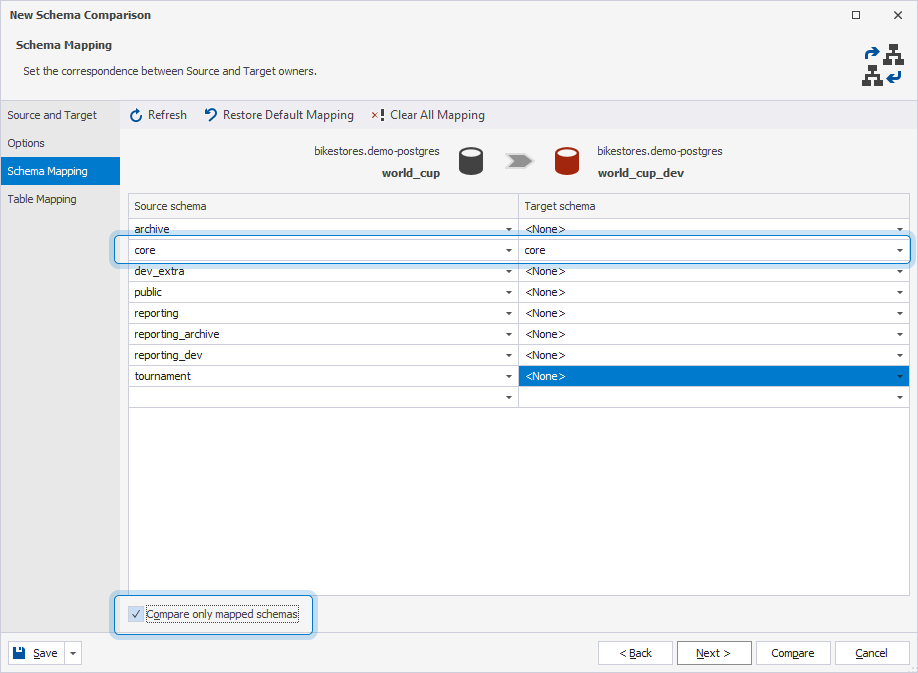
Task: Open target schema dropdown for core row
Action: click(x=900, y=250)
